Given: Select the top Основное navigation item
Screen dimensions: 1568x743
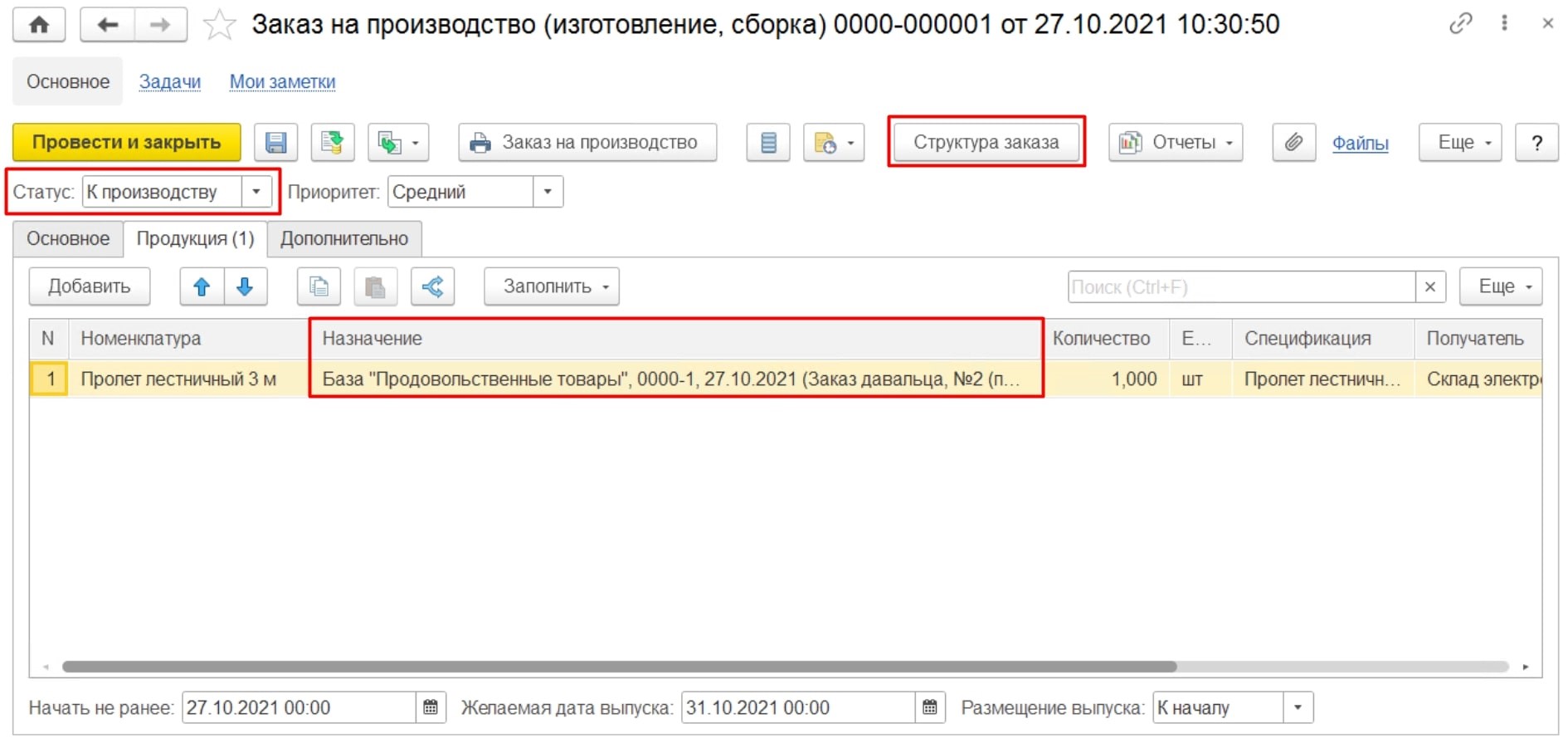Looking at the screenshot, I should (x=68, y=81).
